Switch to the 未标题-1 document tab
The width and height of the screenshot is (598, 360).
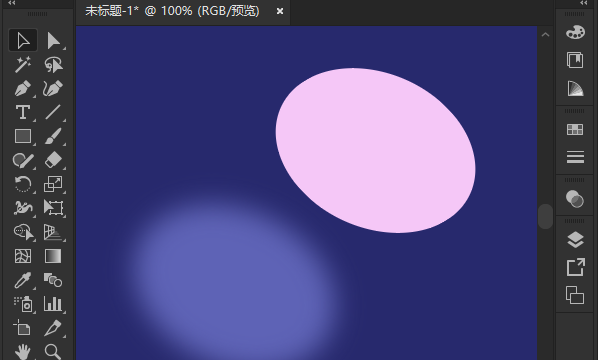click(172, 11)
